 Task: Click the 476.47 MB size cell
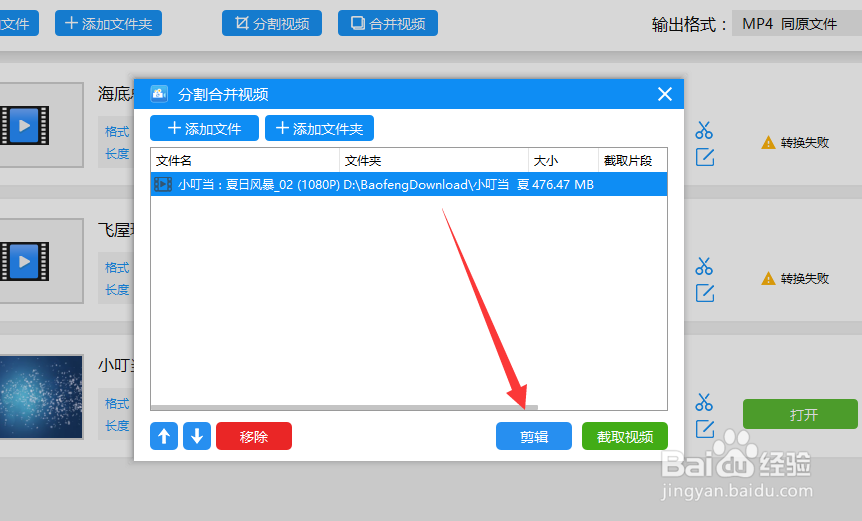click(563, 185)
